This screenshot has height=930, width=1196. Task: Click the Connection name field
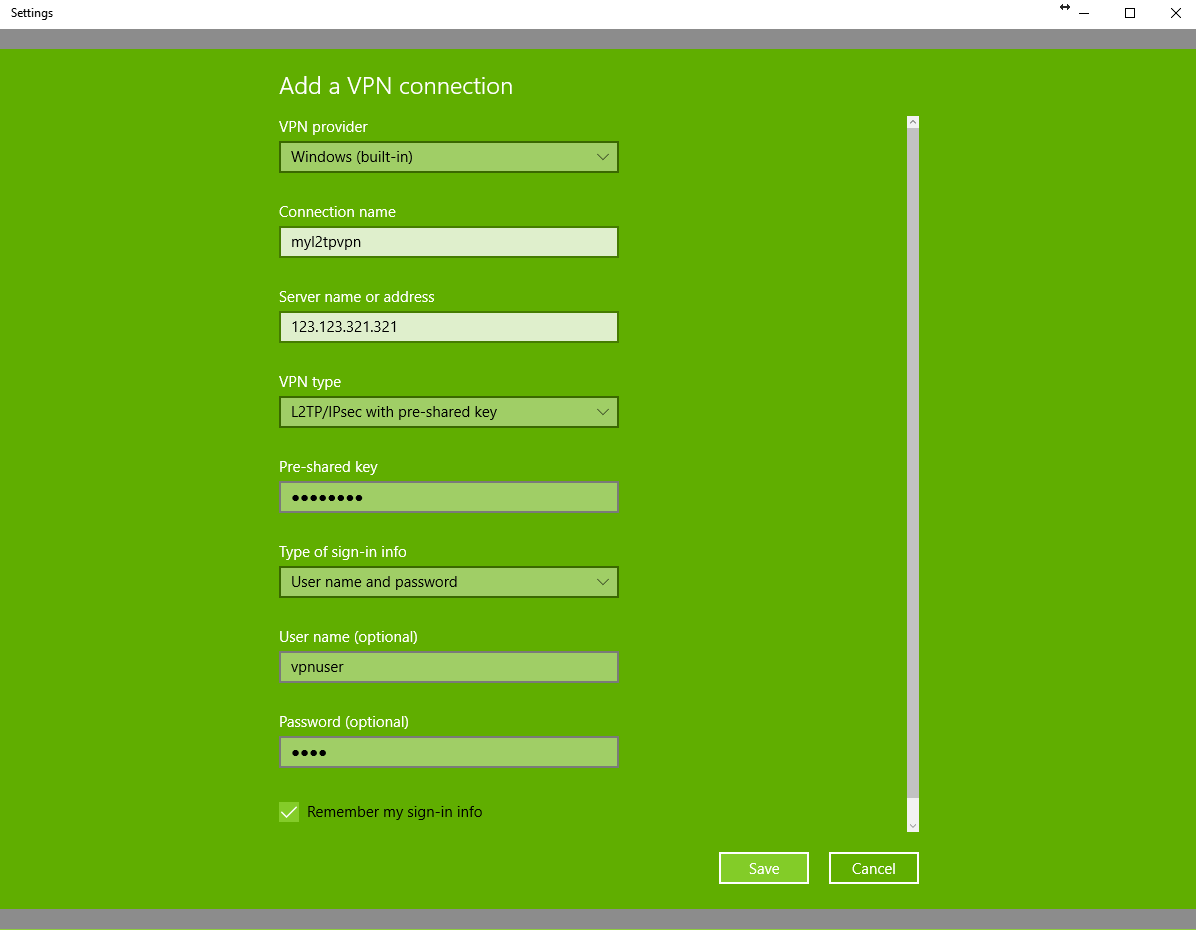pyautogui.click(x=448, y=242)
